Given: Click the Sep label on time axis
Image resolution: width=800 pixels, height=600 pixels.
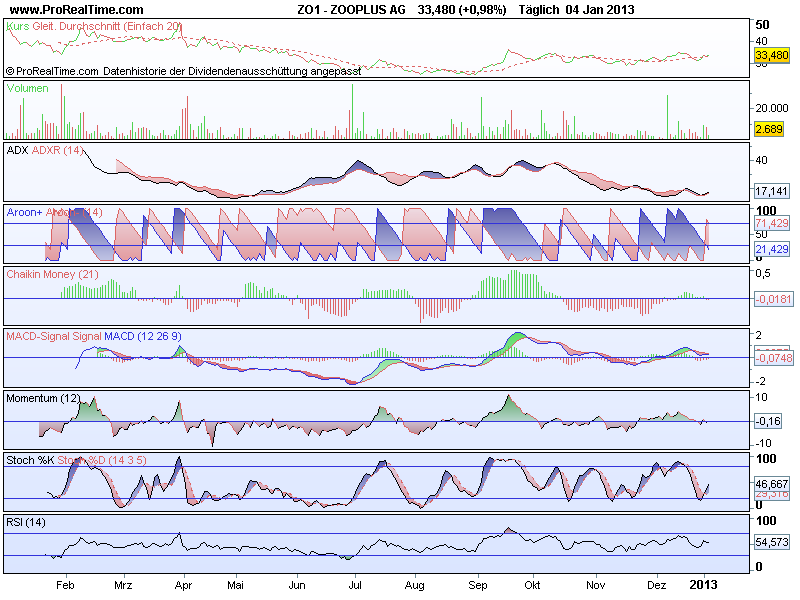Looking at the screenshot, I should click(478, 585).
